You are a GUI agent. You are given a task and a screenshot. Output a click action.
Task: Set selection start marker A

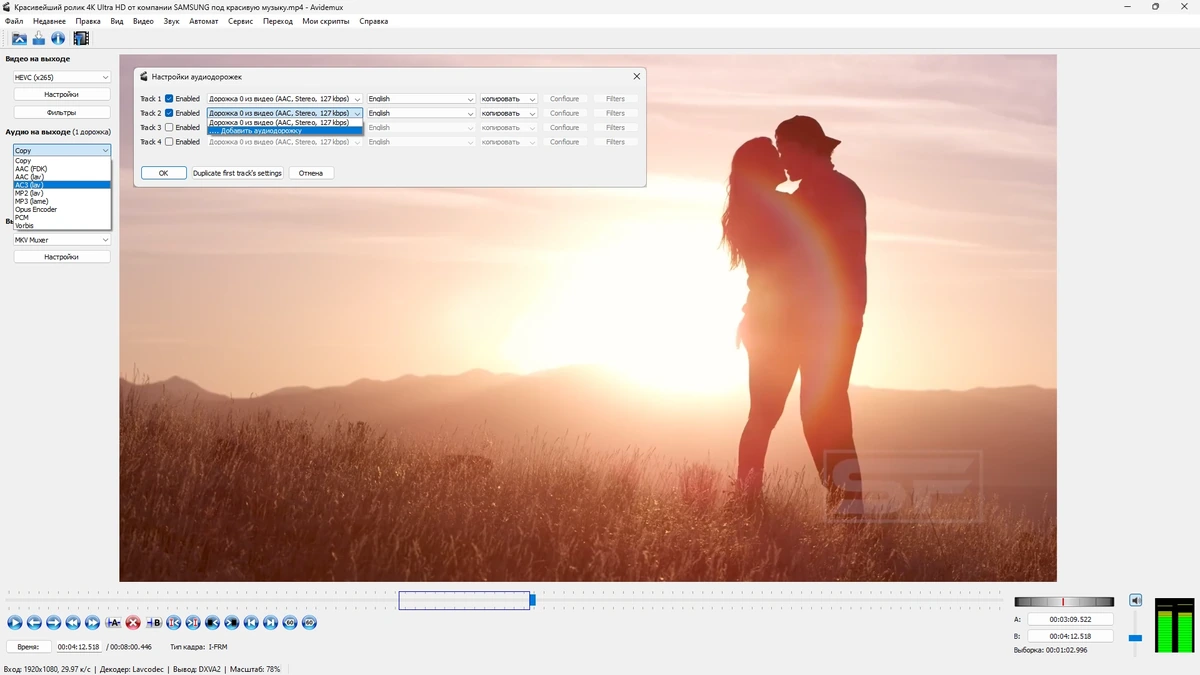click(113, 623)
